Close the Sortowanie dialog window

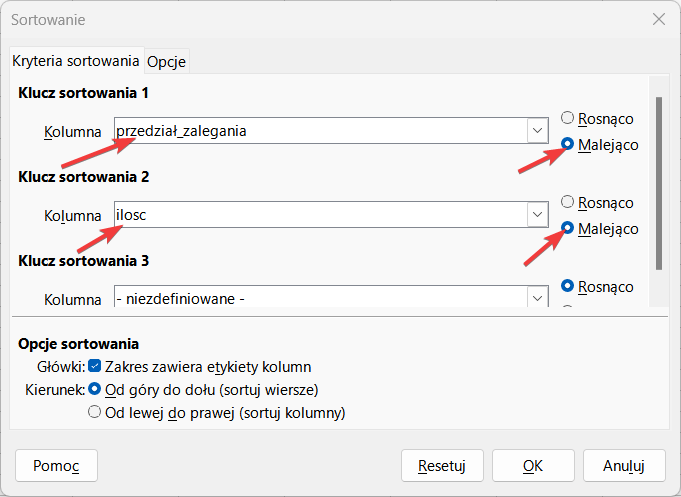pos(658,19)
